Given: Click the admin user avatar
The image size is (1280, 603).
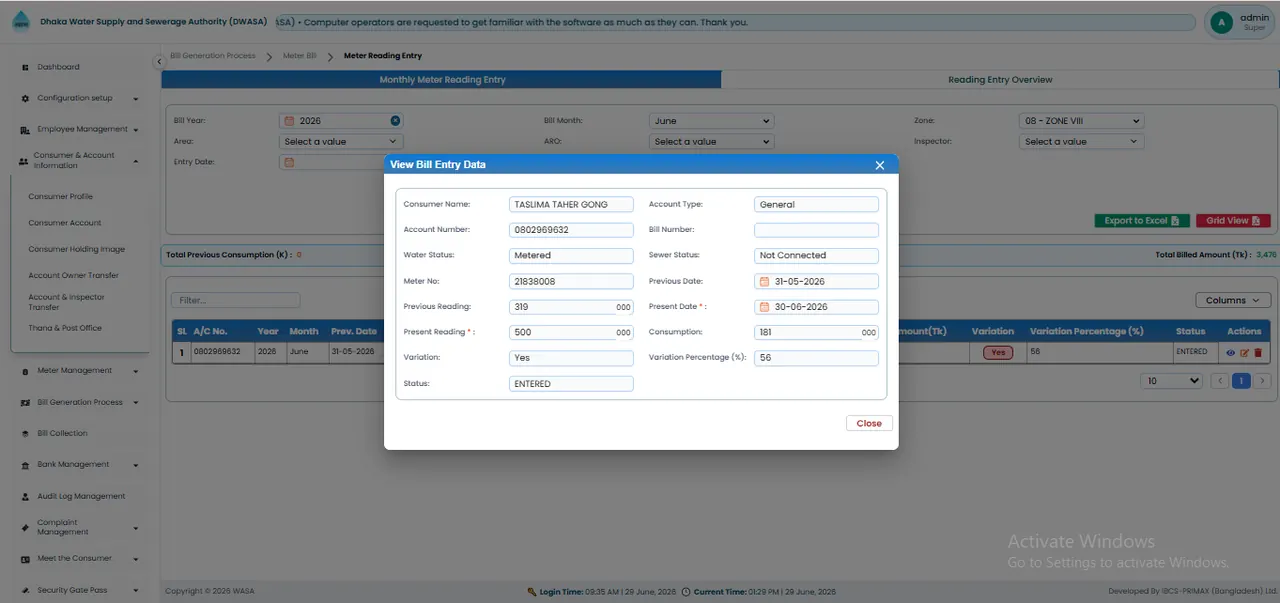Looking at the screenshot, I should click(x=1221, y=22).
